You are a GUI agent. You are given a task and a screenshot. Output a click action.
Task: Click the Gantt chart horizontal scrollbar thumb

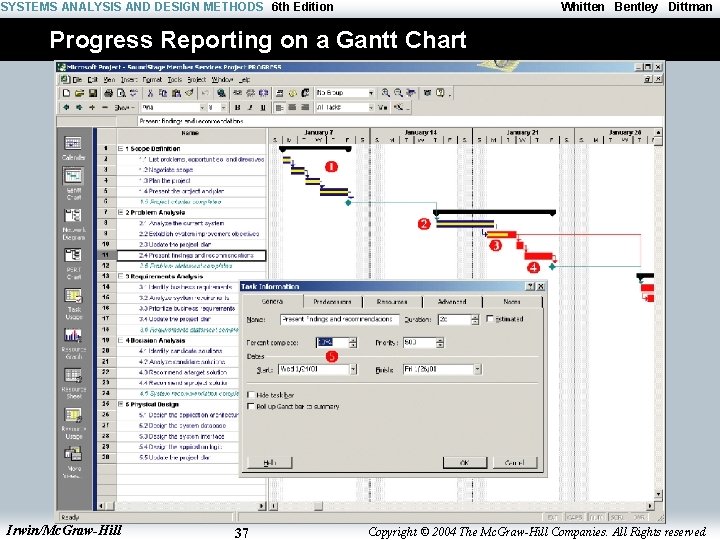(318, 506)
